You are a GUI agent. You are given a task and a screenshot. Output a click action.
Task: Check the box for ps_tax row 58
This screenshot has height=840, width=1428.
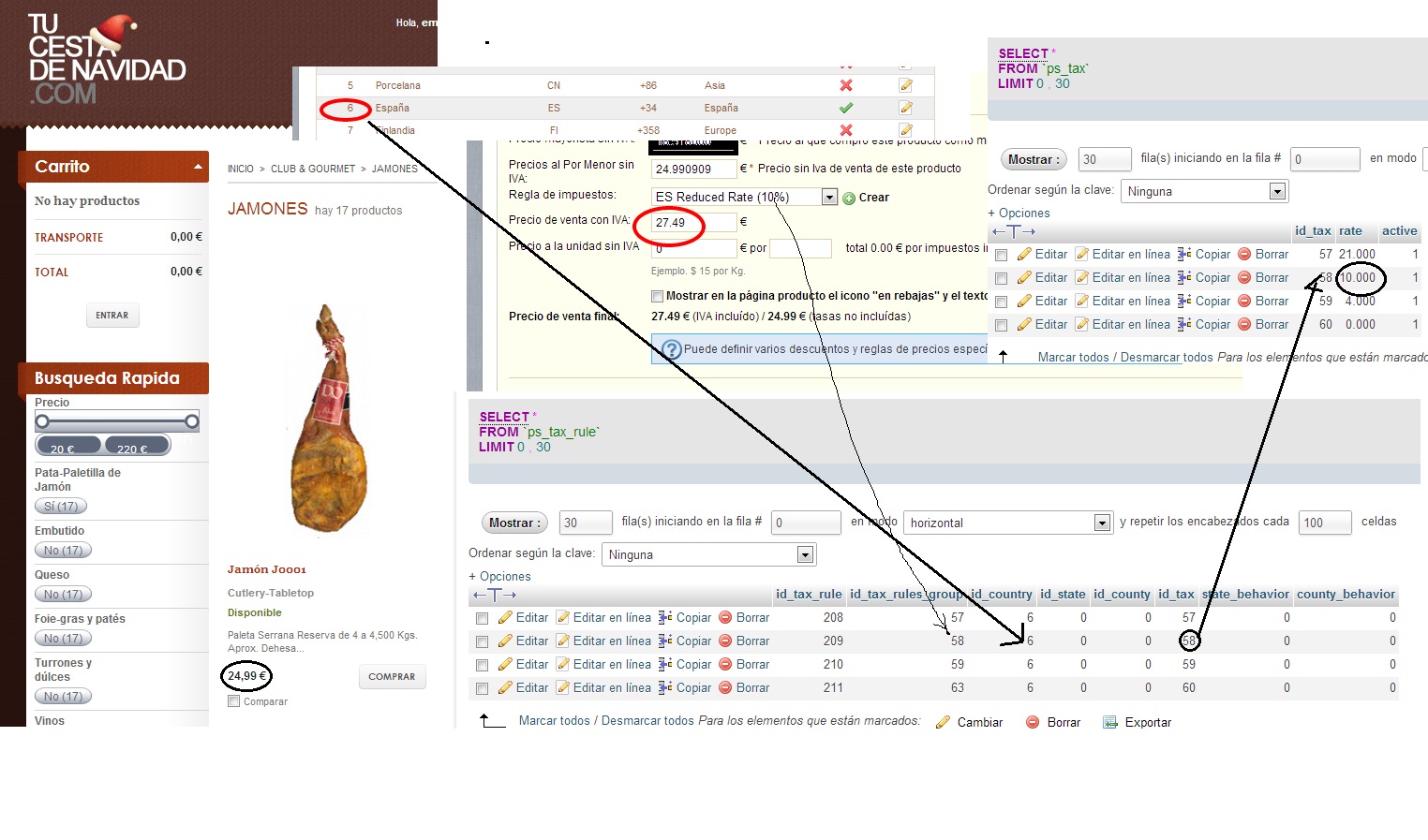pyautogui.click(x=1001, y=278)
